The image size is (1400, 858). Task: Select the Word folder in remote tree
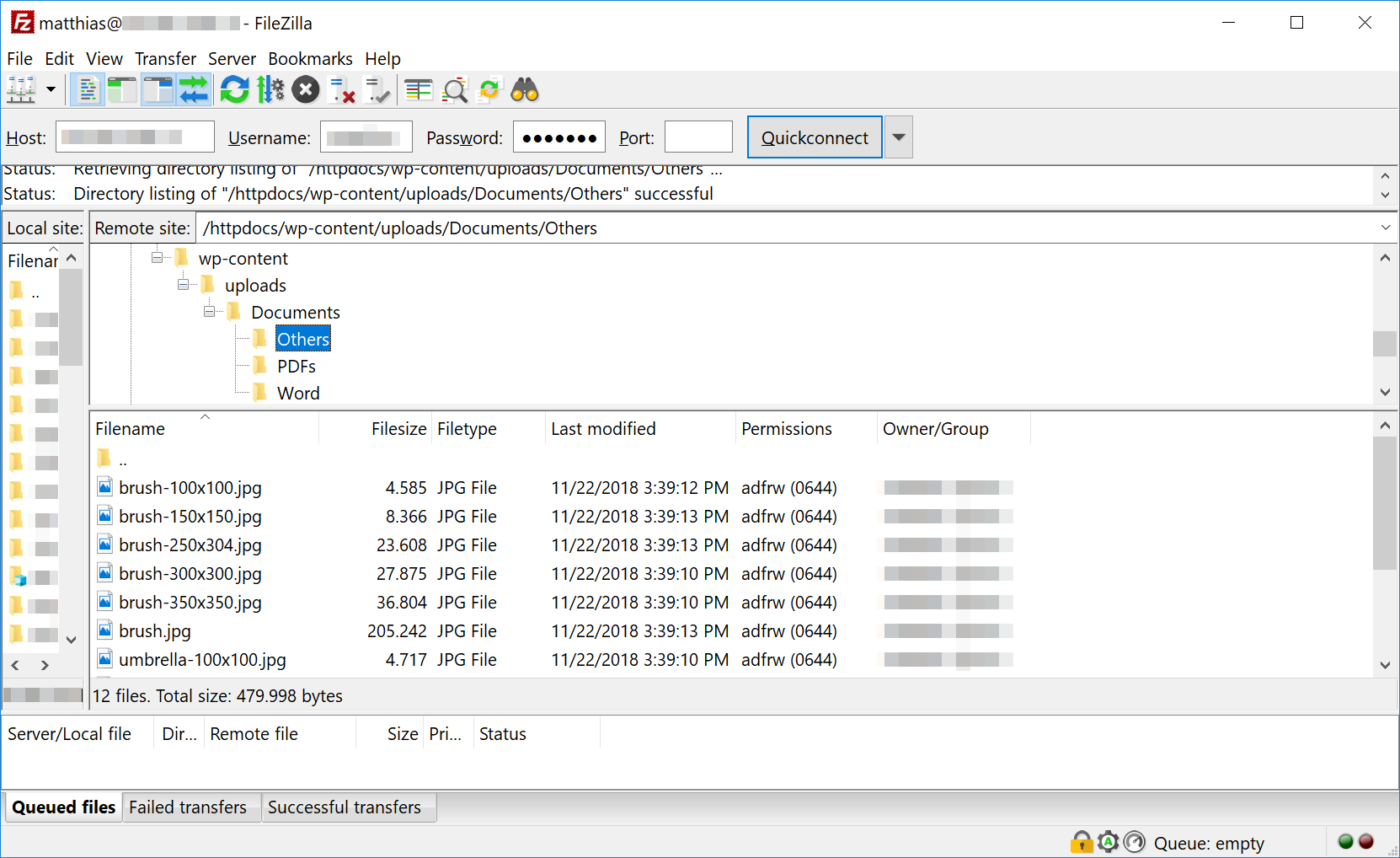[298, 394]
